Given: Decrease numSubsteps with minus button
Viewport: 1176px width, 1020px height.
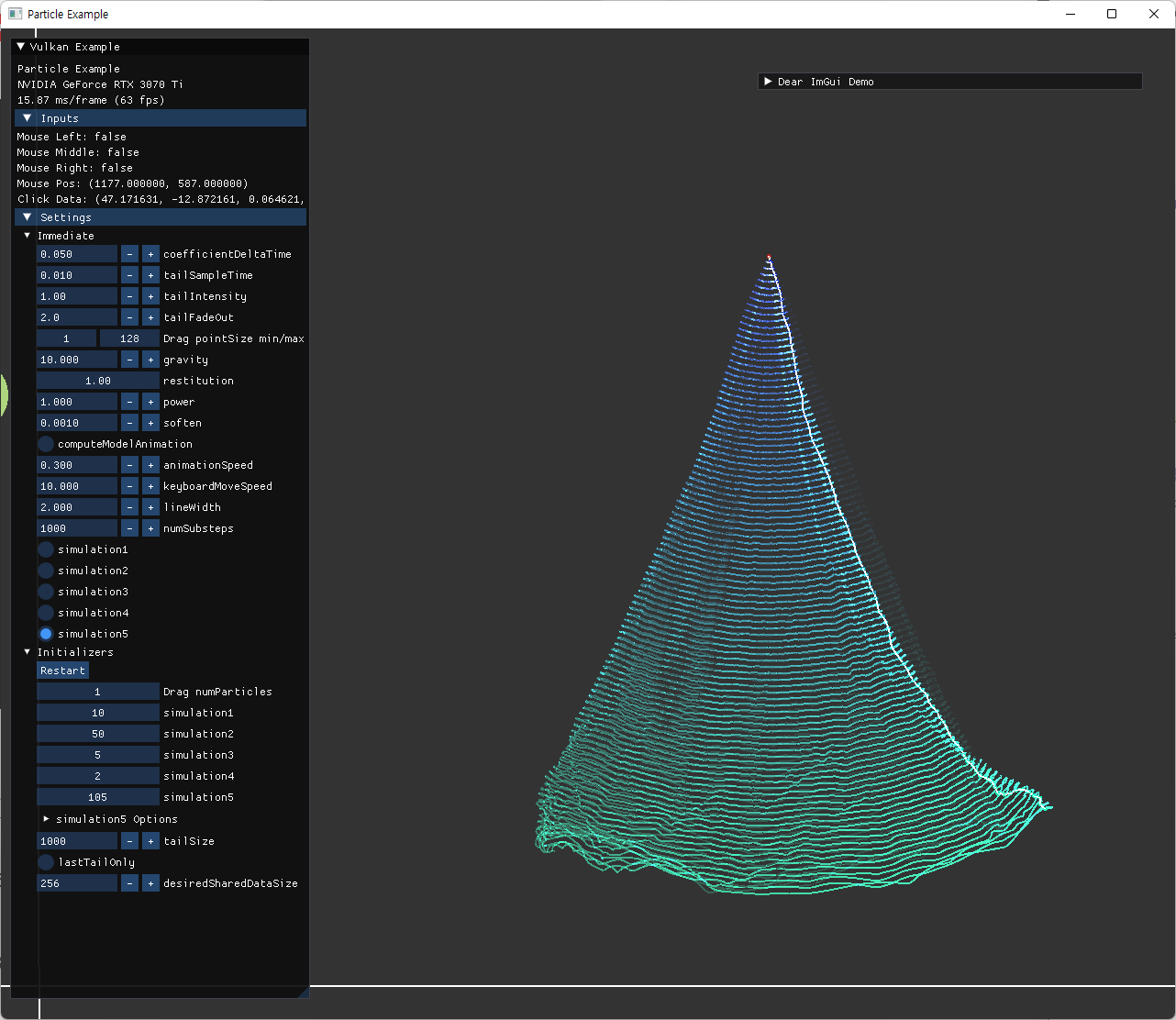Looking at the screenshot, I should (129, 528).
